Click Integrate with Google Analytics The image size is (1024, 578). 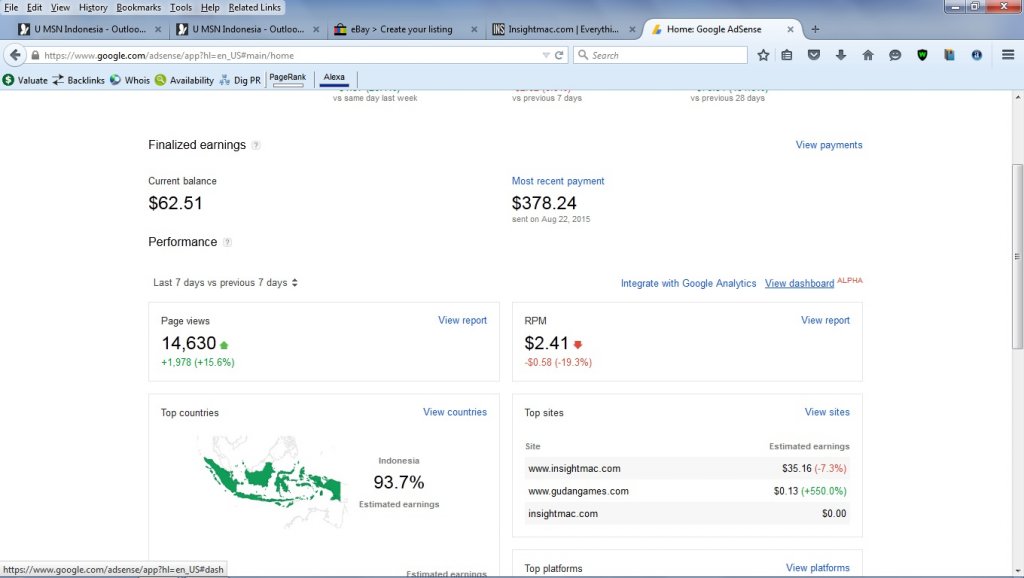pyautogui.click(x=688, y=283)
